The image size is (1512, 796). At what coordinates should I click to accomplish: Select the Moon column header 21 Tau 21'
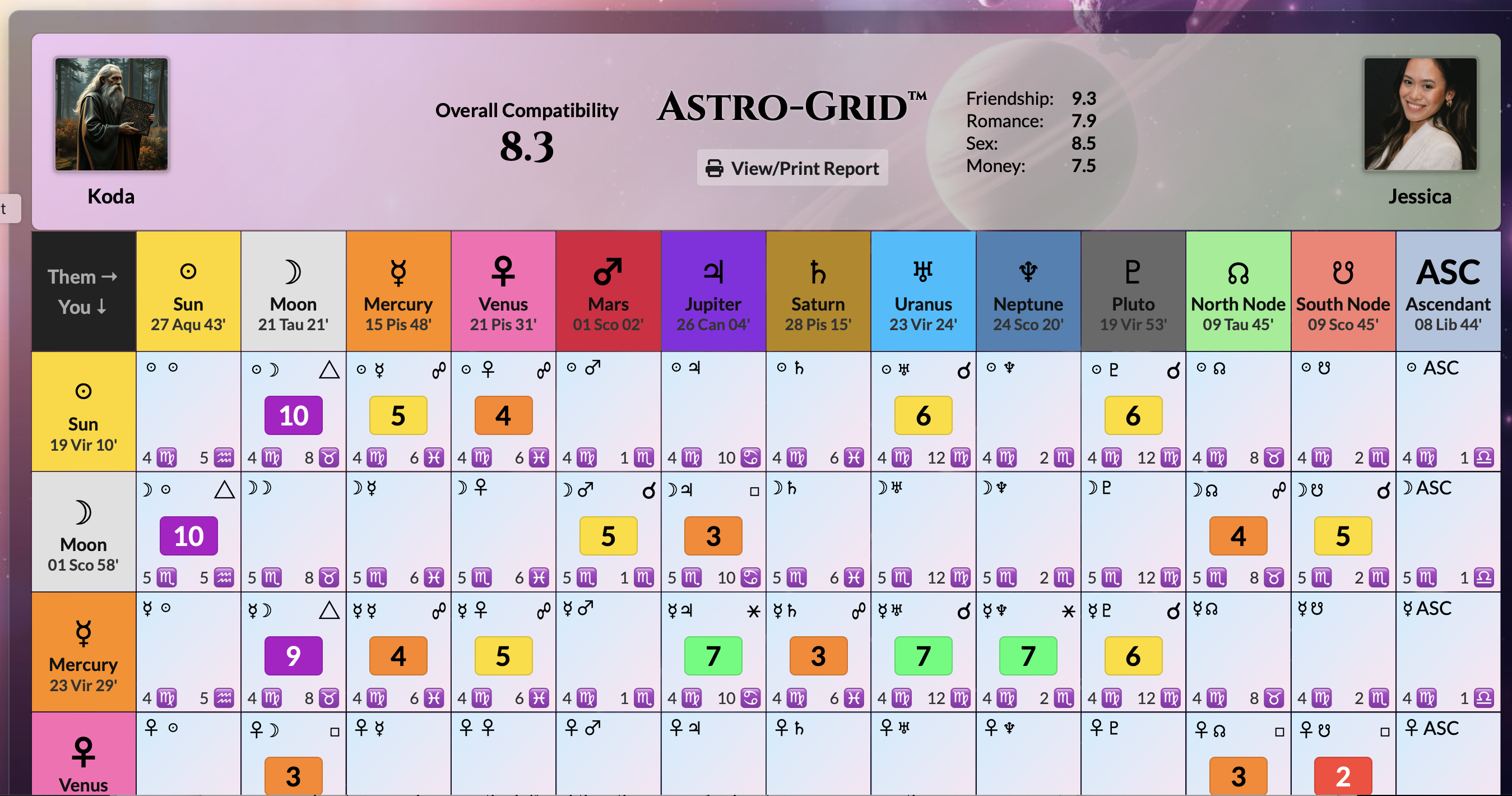pos(293,291)
